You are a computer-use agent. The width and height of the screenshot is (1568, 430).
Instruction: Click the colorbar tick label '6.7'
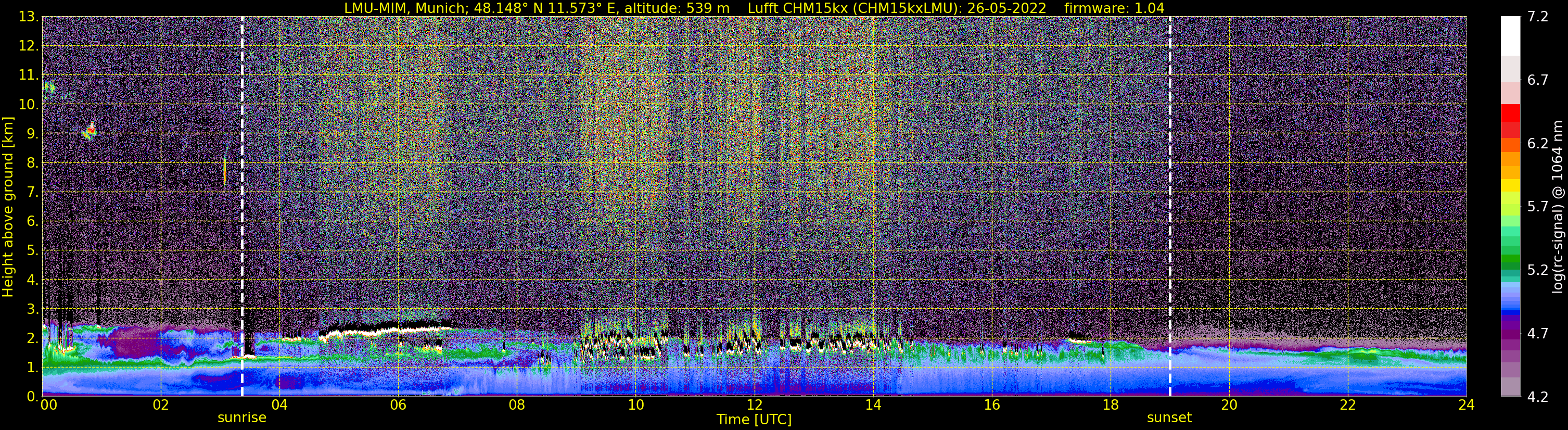[1538, 80]
